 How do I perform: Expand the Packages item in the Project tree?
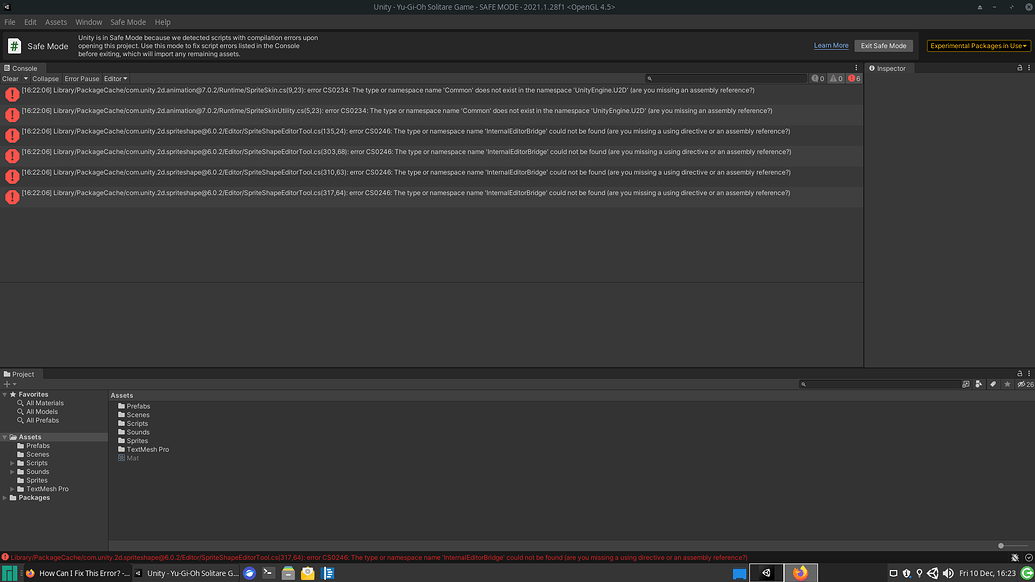click(4, 497)
